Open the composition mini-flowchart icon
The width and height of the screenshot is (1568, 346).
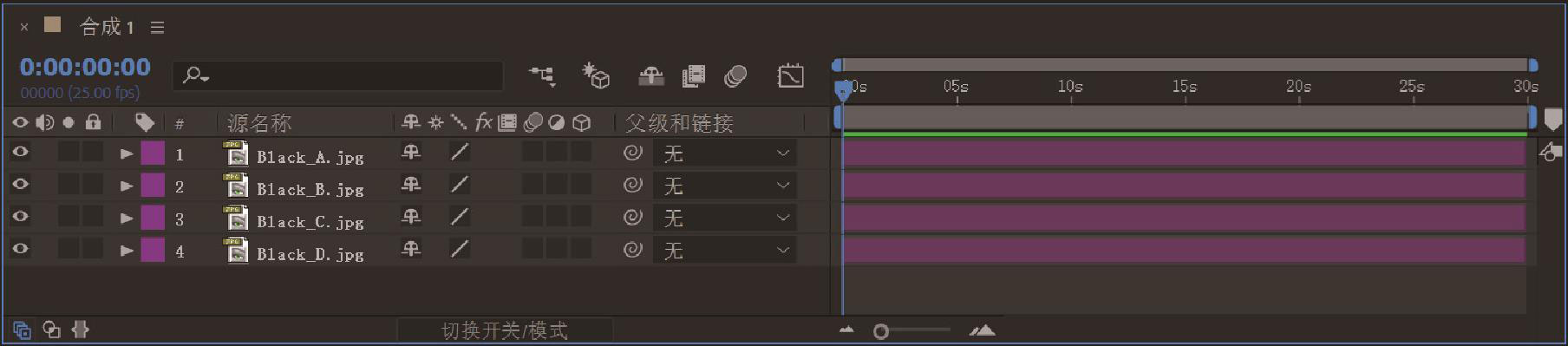pyautogui.click(x=543, y=76)
